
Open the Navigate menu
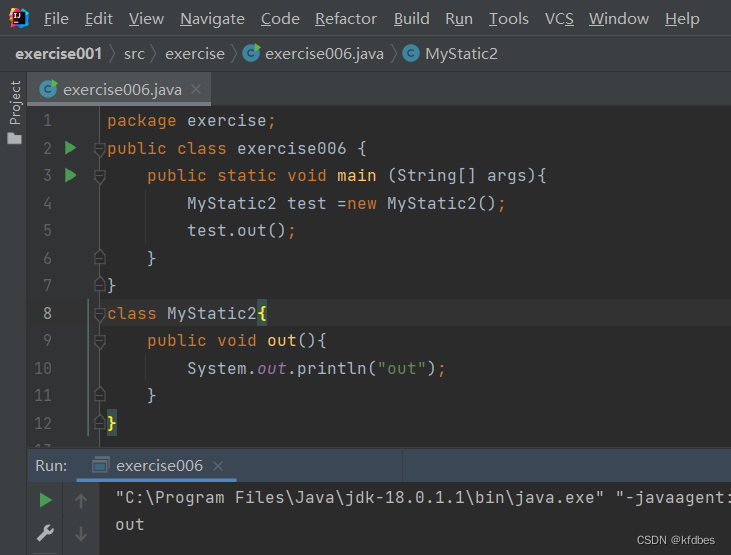212,19
